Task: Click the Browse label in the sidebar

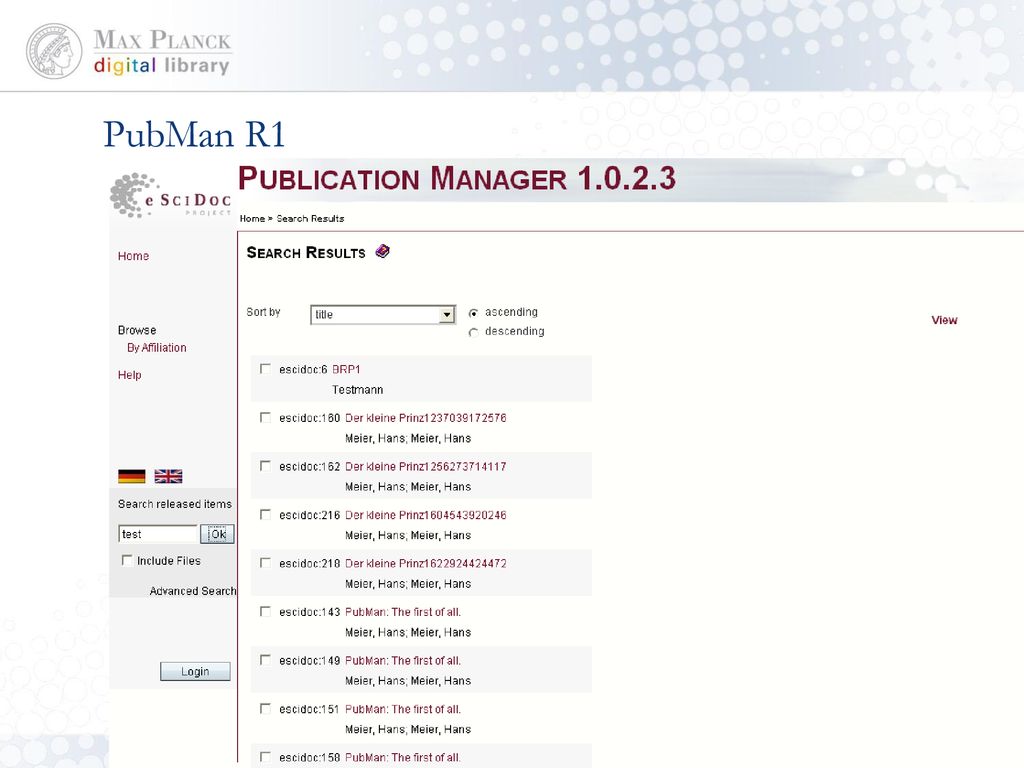Action: tap(137, 330)
